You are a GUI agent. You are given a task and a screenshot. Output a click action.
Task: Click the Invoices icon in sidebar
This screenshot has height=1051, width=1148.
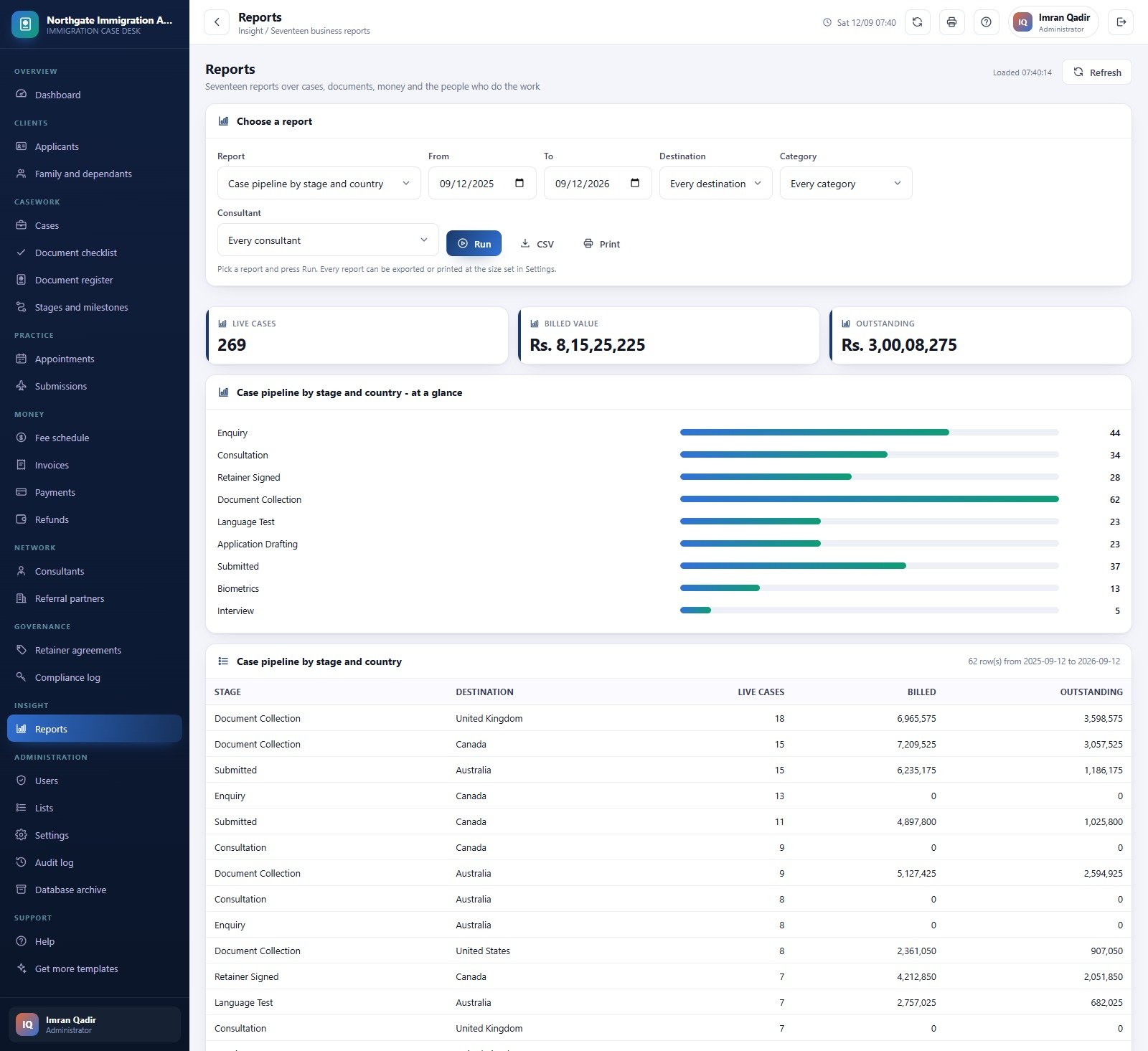tap(22, 465)
